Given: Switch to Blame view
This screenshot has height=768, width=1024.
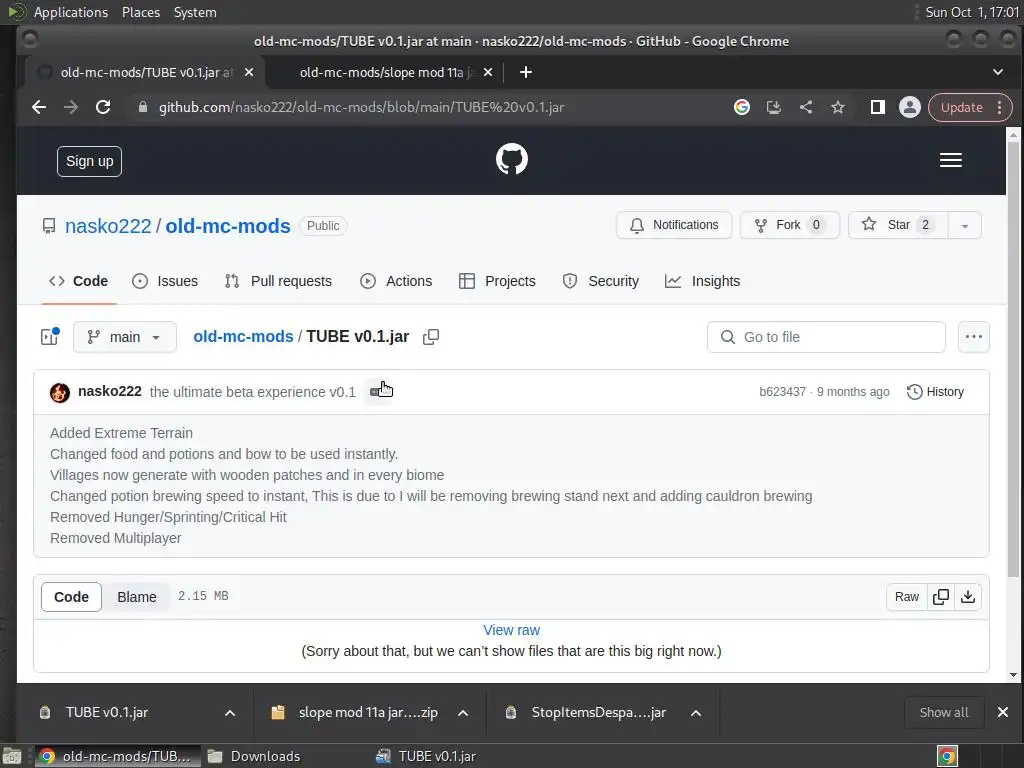Looking at the screenshot, I should (136, 597).
